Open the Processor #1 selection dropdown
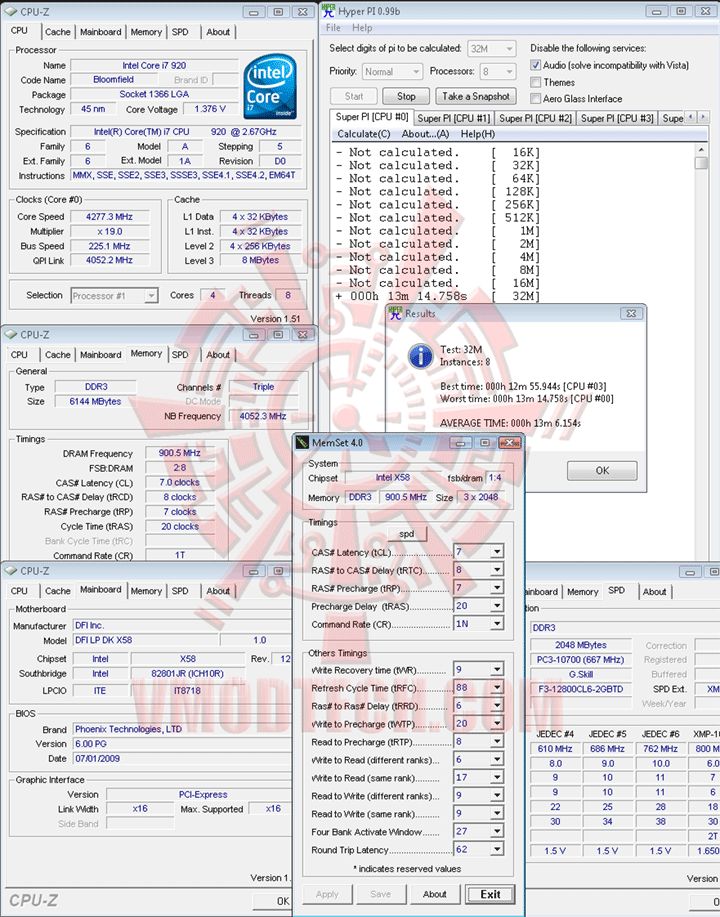The height and width of the screenshot is (917, 720). [x=151, y=296]
